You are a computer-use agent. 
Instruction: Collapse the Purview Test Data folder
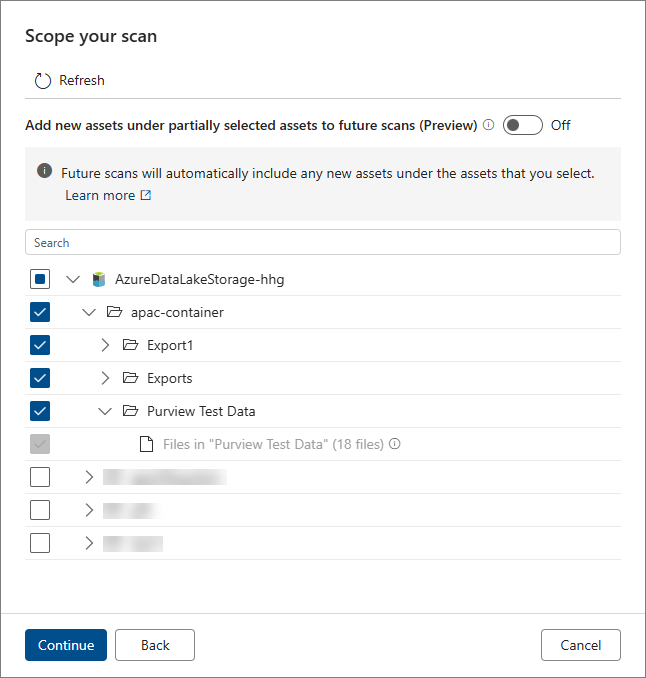point(105,411)
